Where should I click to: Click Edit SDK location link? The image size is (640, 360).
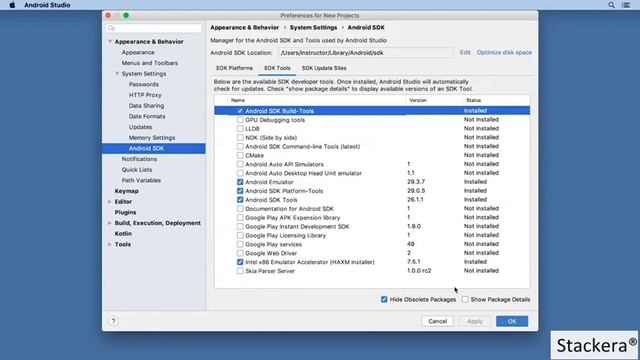465,53
